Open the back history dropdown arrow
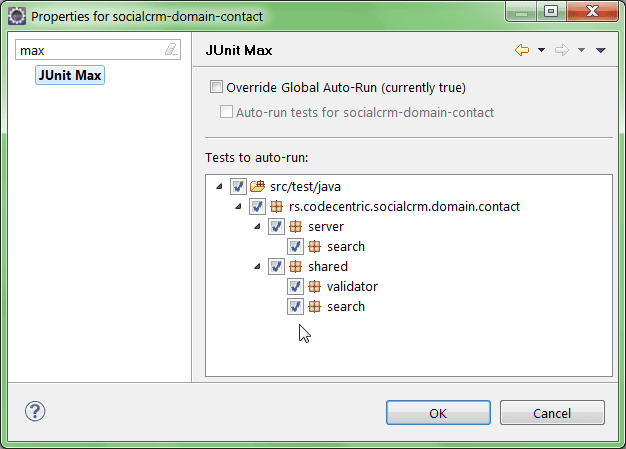This screenshot has height=449, width=626. 541,50
